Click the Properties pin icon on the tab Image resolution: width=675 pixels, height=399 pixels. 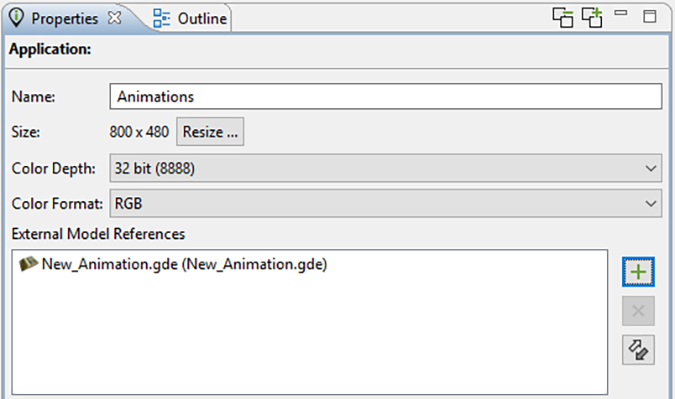tap(16, 18)
